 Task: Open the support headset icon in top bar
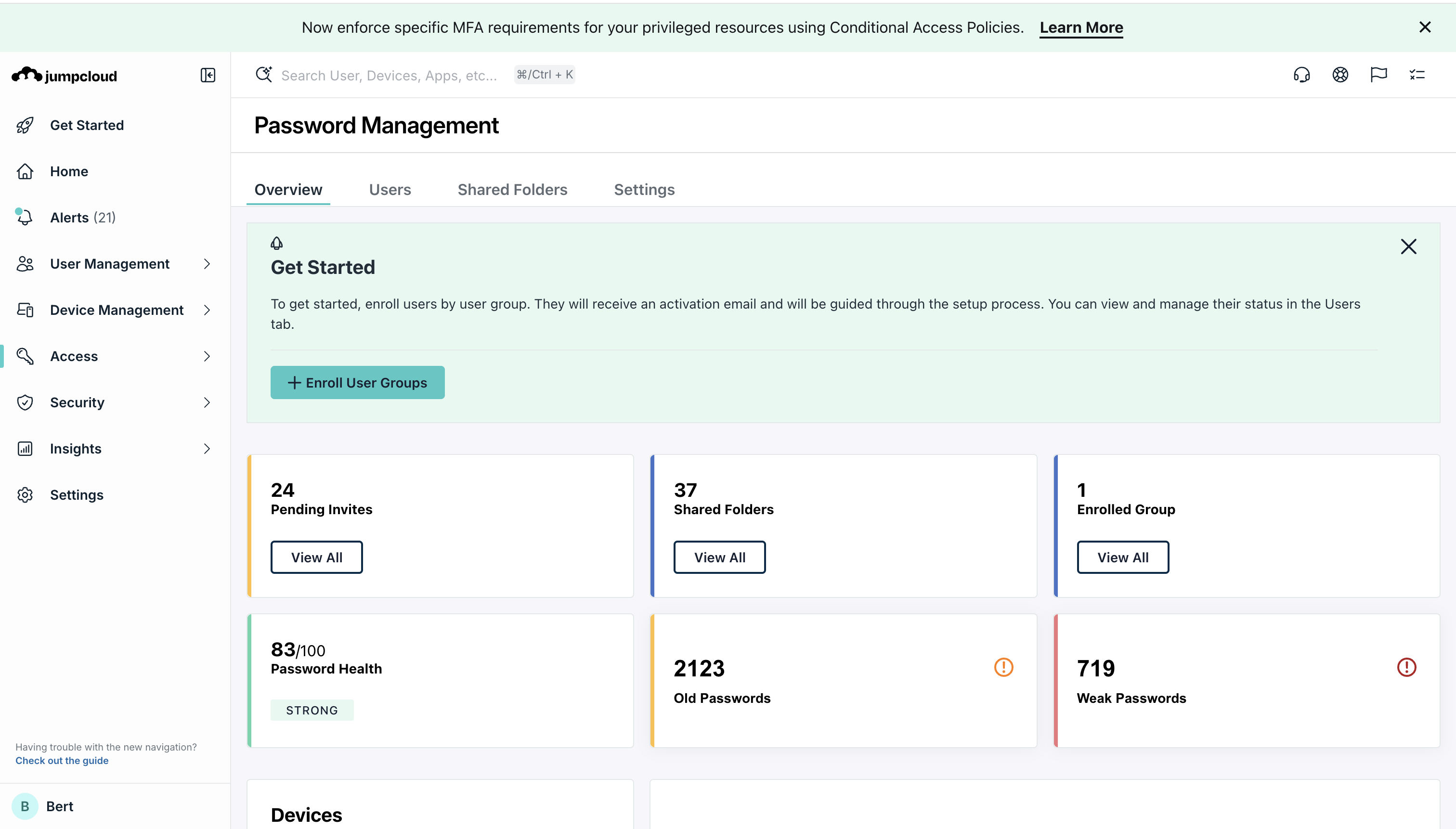(x=1302, y=75)
